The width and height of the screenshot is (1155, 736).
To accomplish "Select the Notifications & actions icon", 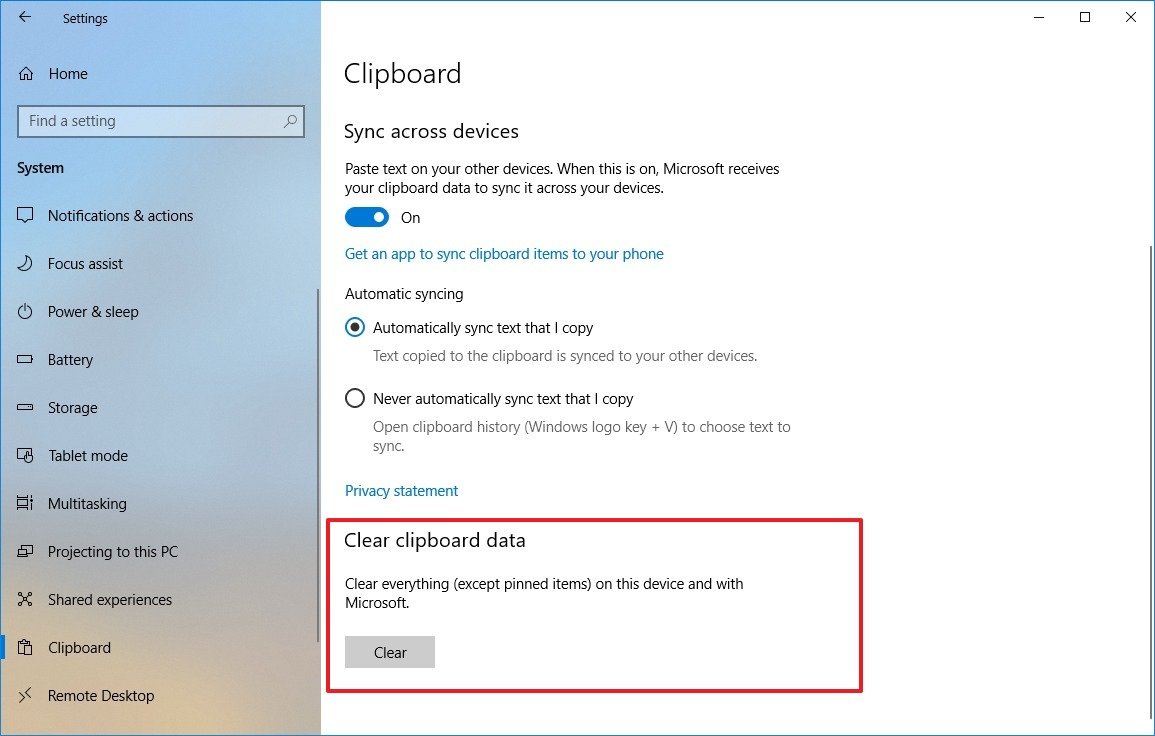I will click(x=26, y=215).
